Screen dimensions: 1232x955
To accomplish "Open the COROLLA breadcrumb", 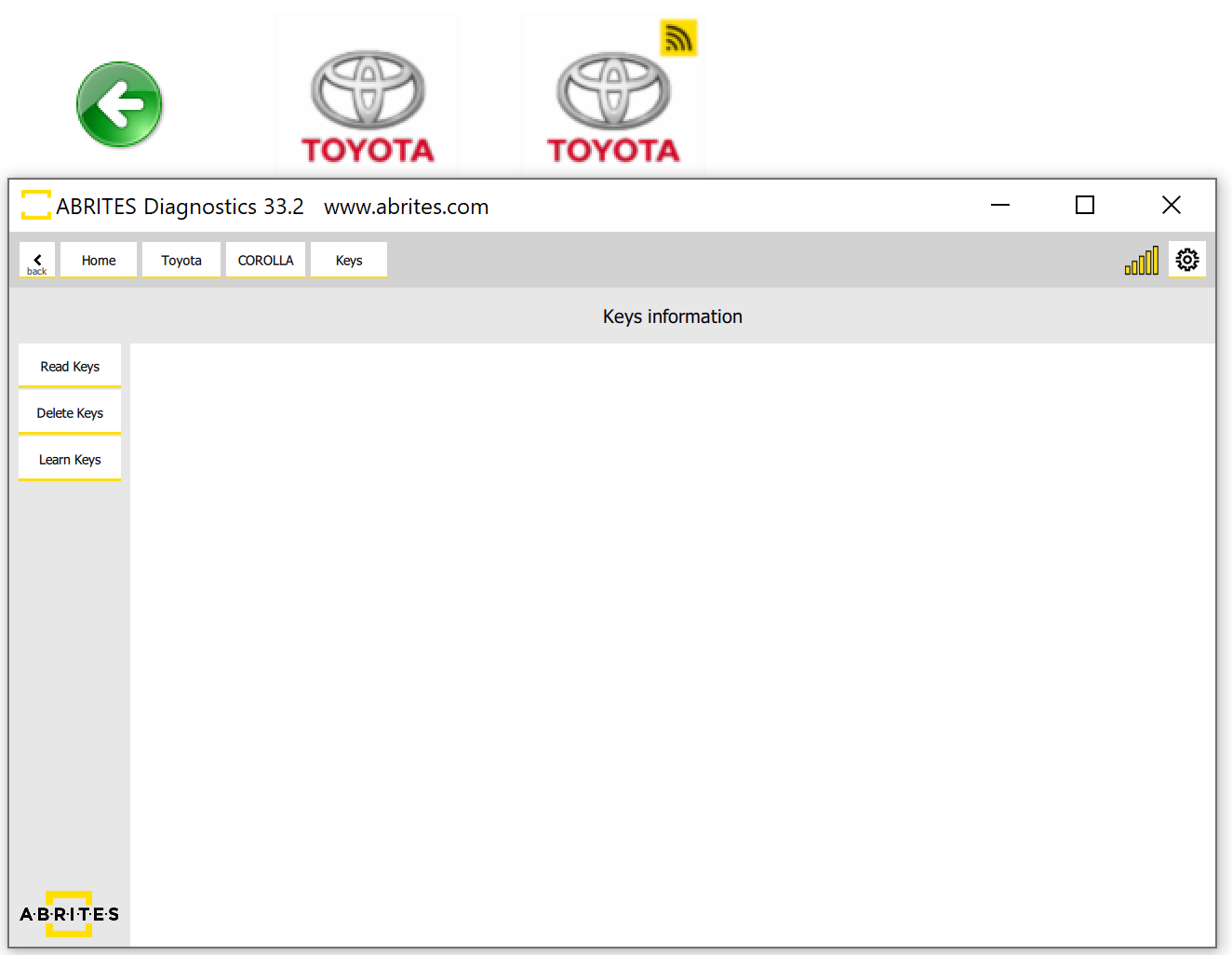I will pos(265,261).
